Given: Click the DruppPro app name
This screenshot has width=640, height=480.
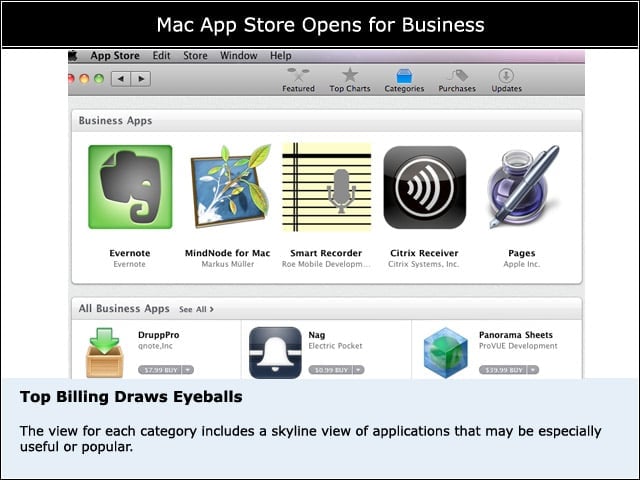Looking at the screenshot, I should pyautogui.click(x=158, y=335).
